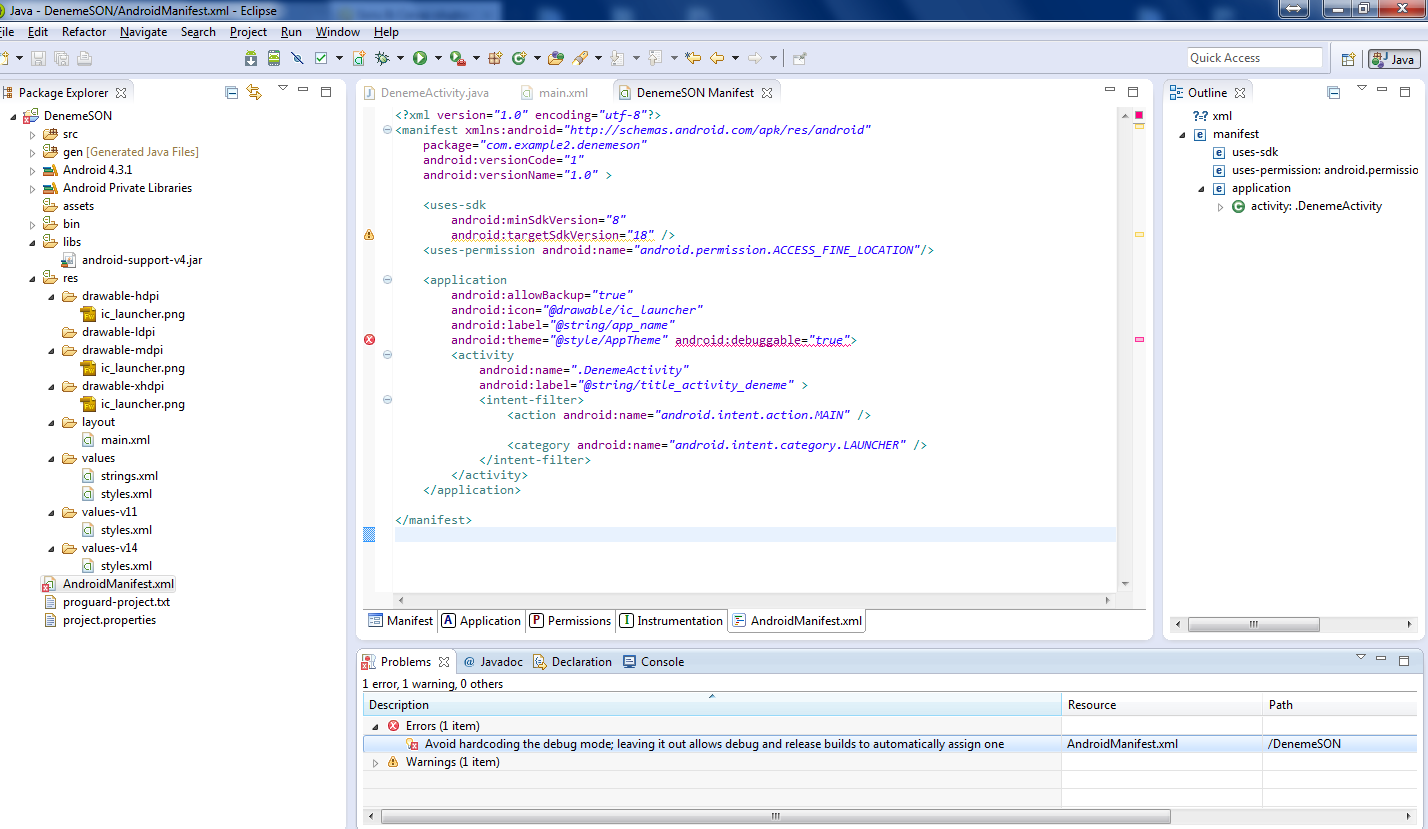Collapse the DenemeSON project node

point(13,116)
